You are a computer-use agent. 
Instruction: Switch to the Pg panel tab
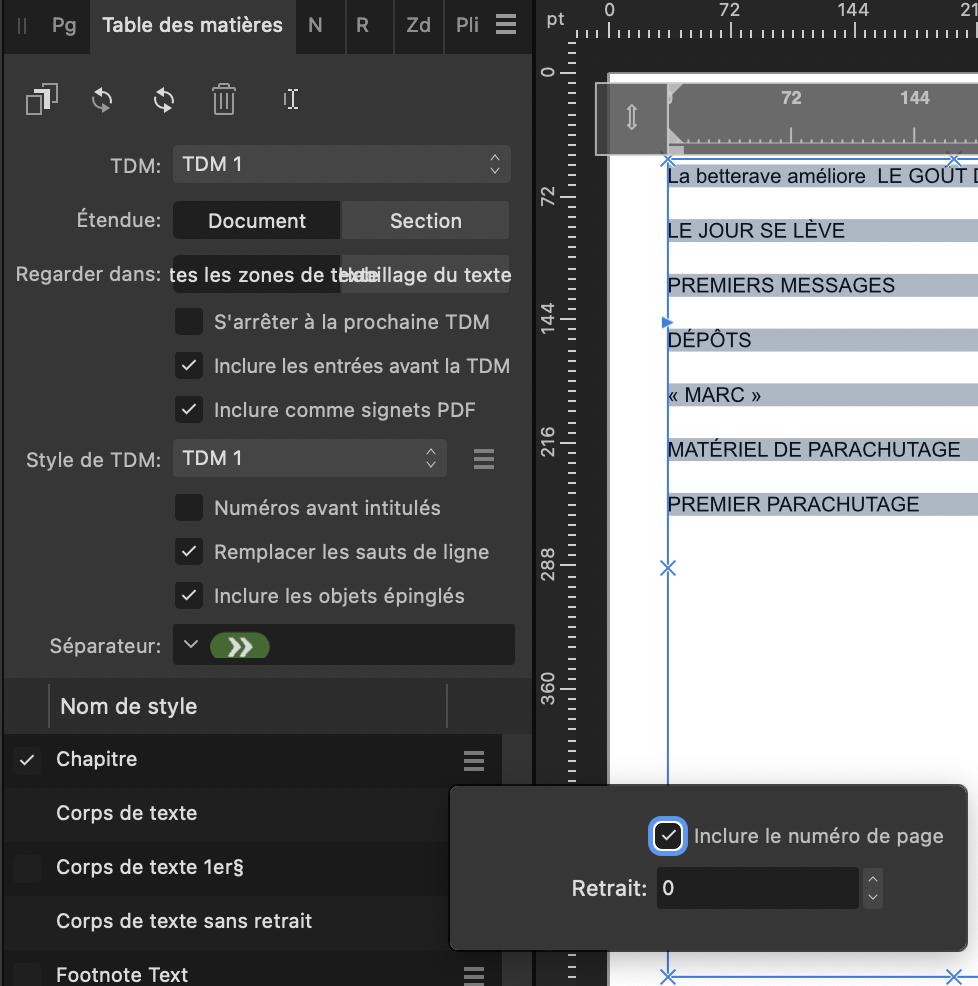click(64, 25)
